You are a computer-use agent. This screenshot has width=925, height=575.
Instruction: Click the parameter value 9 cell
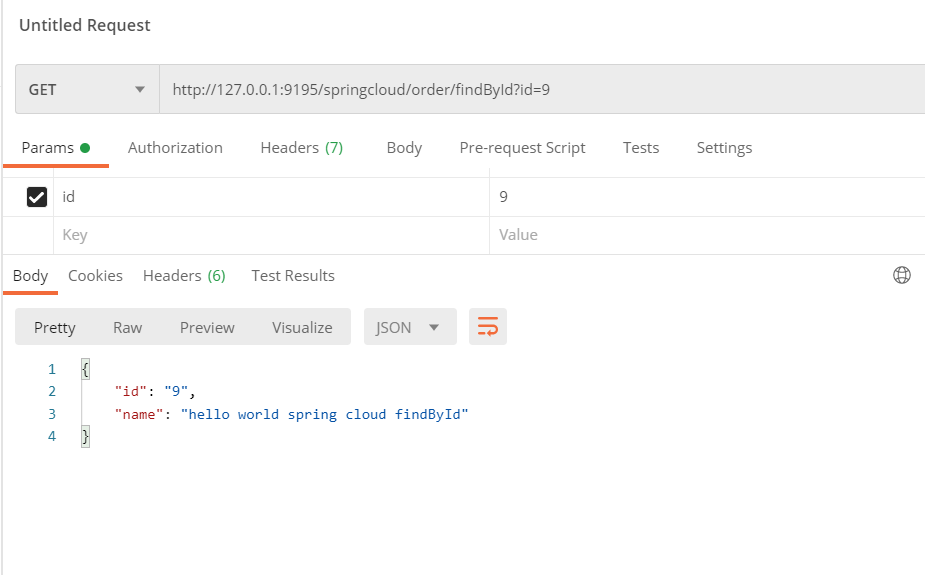coord(707,197)
